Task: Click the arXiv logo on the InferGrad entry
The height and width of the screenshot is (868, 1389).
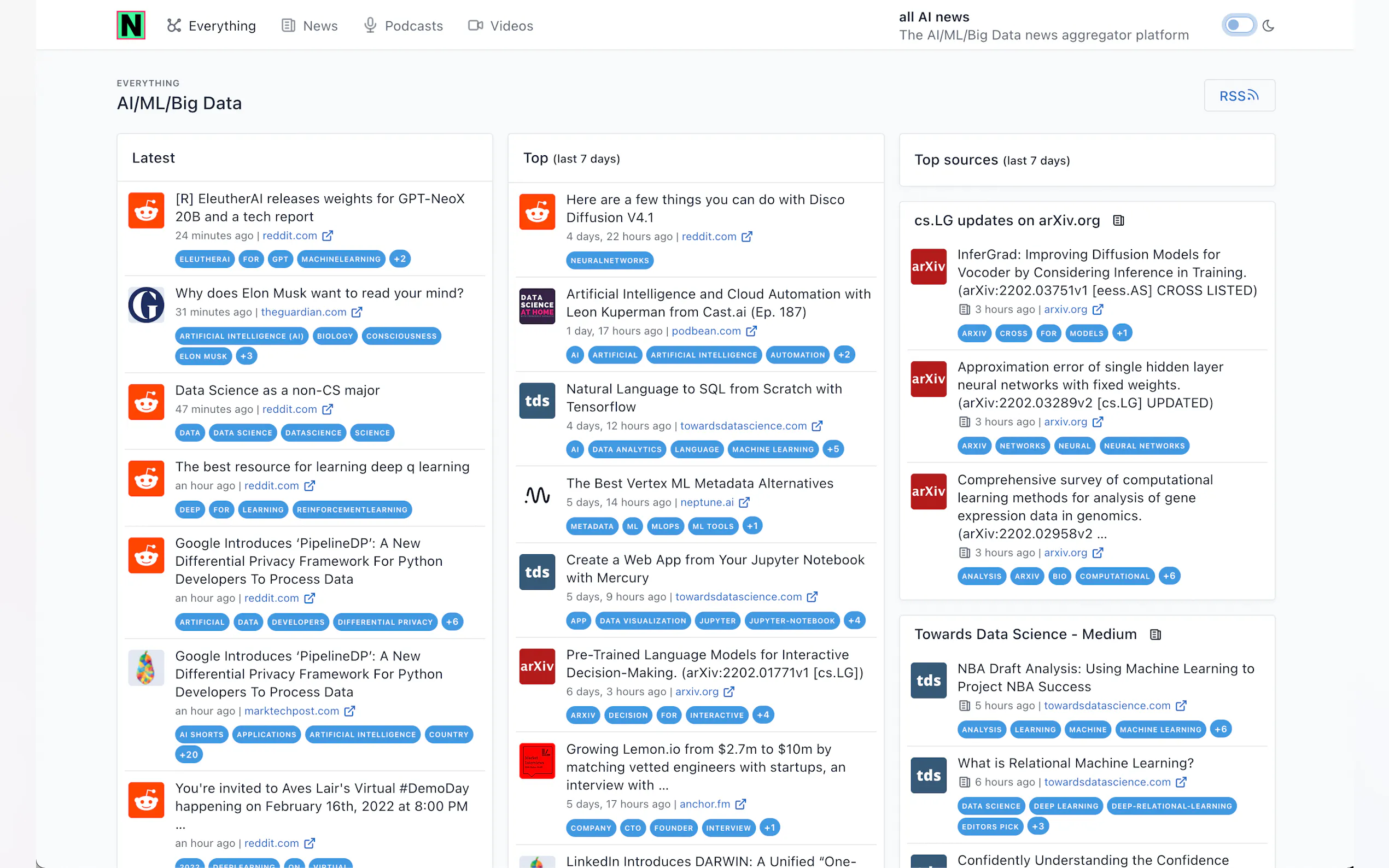Action: [x=928, y=266]
